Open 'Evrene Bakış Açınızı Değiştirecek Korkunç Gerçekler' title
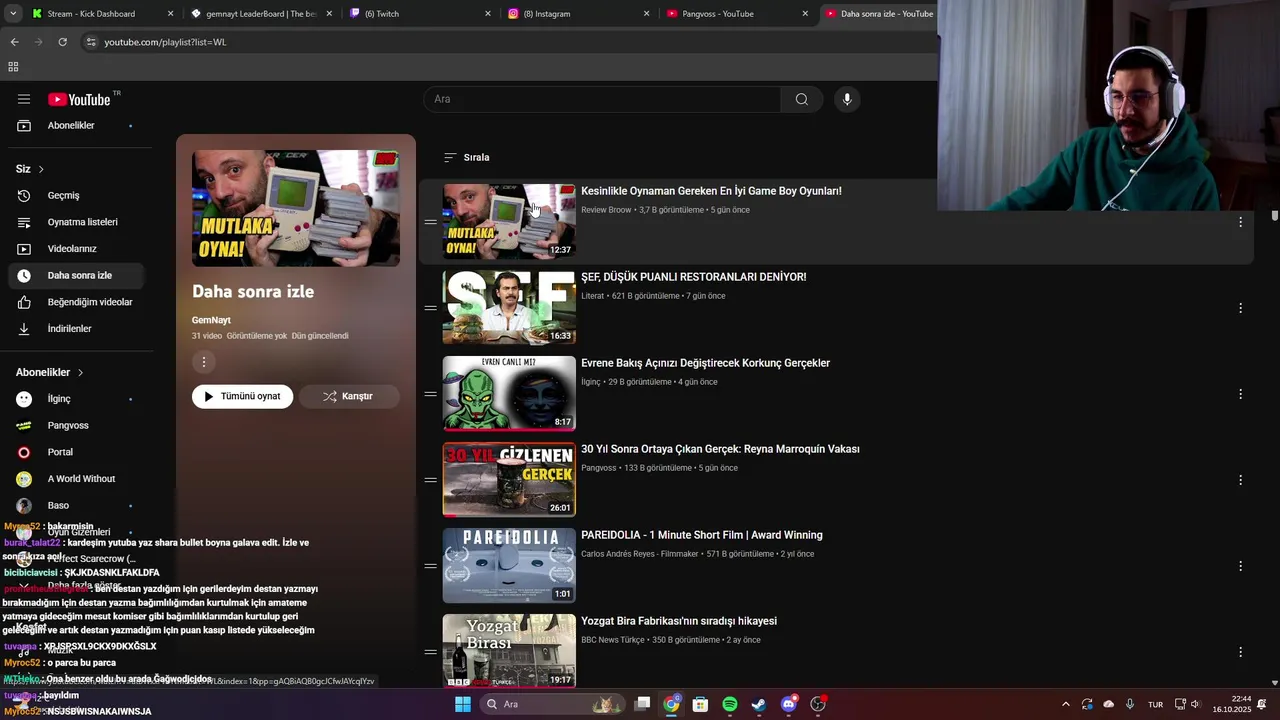The height and width of the screenshot is (720, 1280). [705, 363]
